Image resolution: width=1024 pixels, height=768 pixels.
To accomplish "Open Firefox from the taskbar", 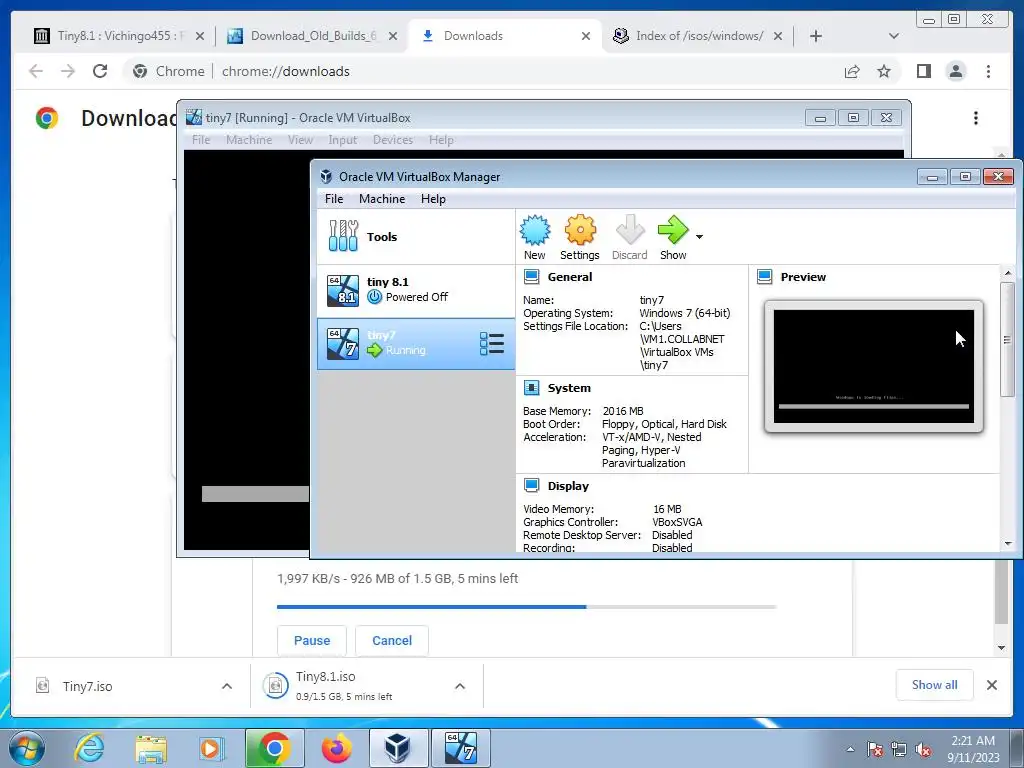I will [x=336, y=748].
